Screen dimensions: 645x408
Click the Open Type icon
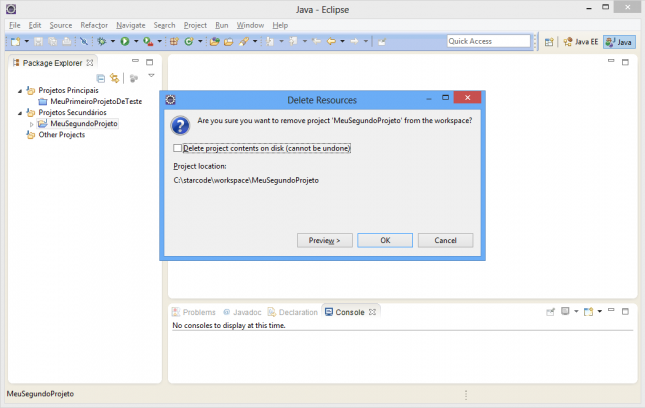(x=214, y=42)
